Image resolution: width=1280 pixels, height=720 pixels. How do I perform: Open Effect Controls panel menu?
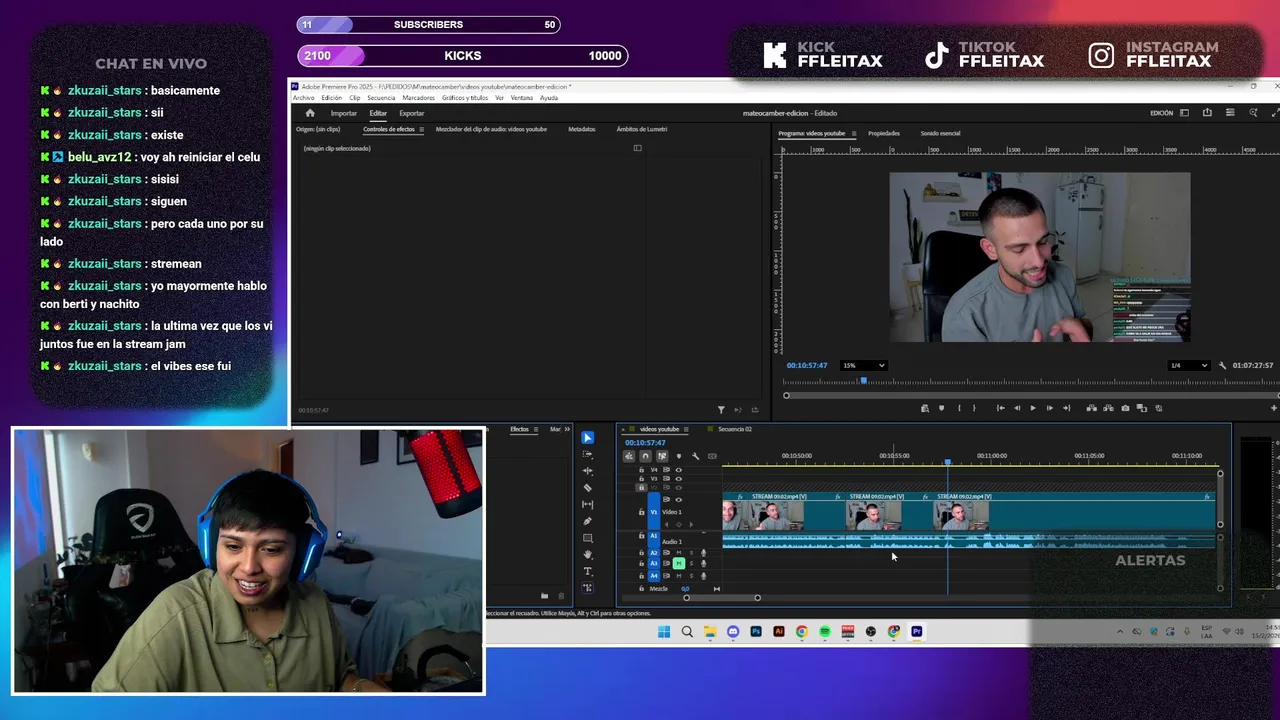click(421, 129)
